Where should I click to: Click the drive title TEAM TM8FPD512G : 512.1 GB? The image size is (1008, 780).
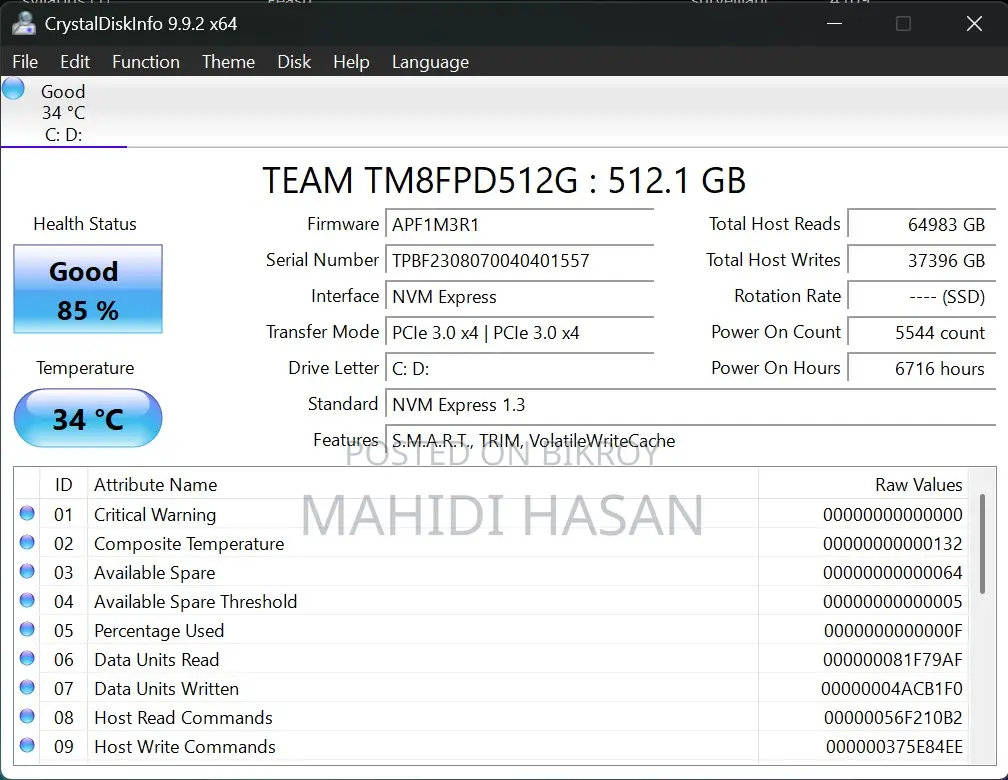(x=504, y=181)
